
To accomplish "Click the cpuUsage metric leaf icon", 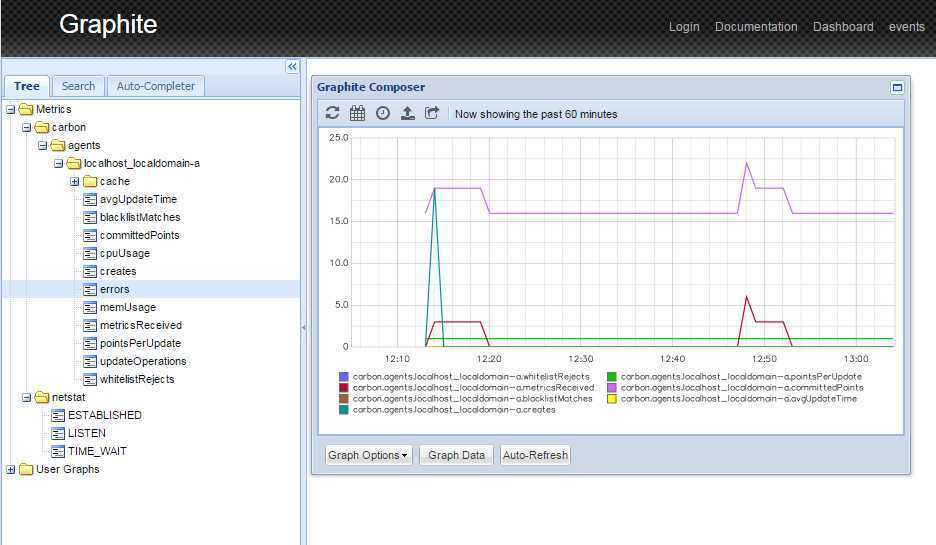I will (90, 253).
